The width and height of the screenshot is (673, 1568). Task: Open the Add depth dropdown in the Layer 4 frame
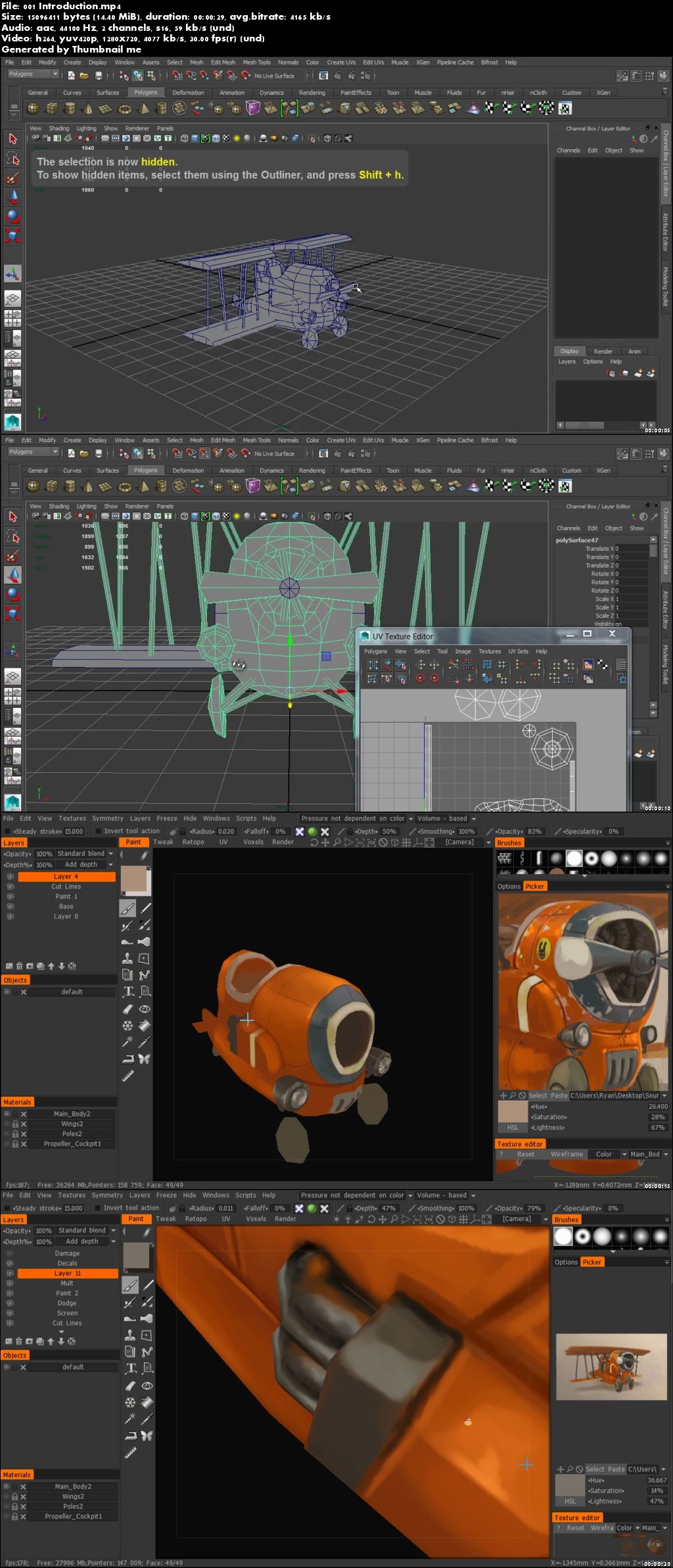point(85,864)
